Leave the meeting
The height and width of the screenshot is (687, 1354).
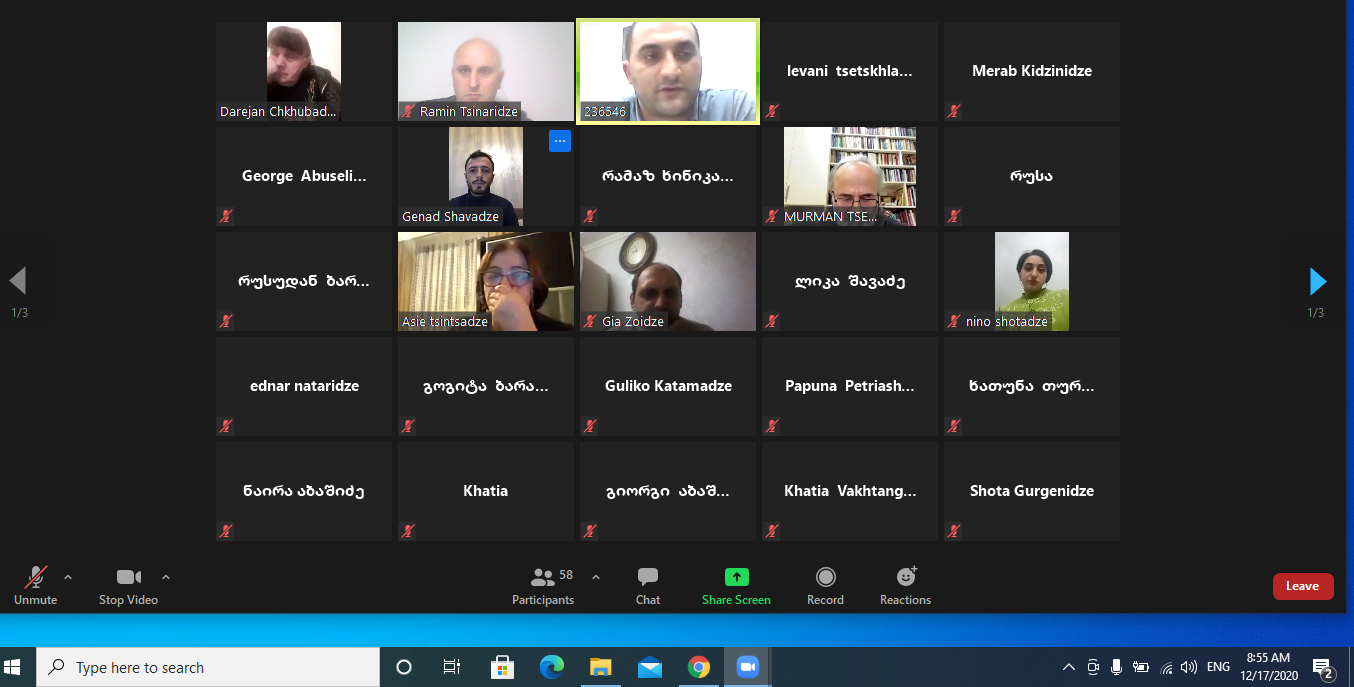1302,586
